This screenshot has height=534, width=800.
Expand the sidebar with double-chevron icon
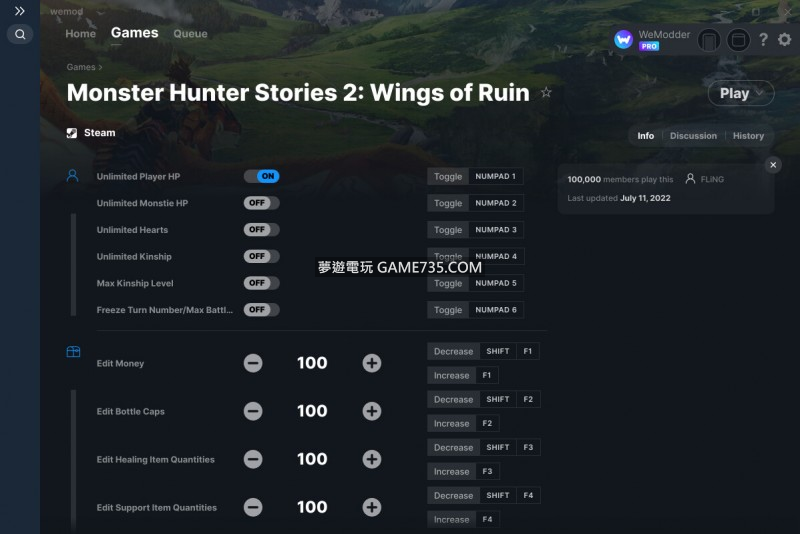click(19, 11)
